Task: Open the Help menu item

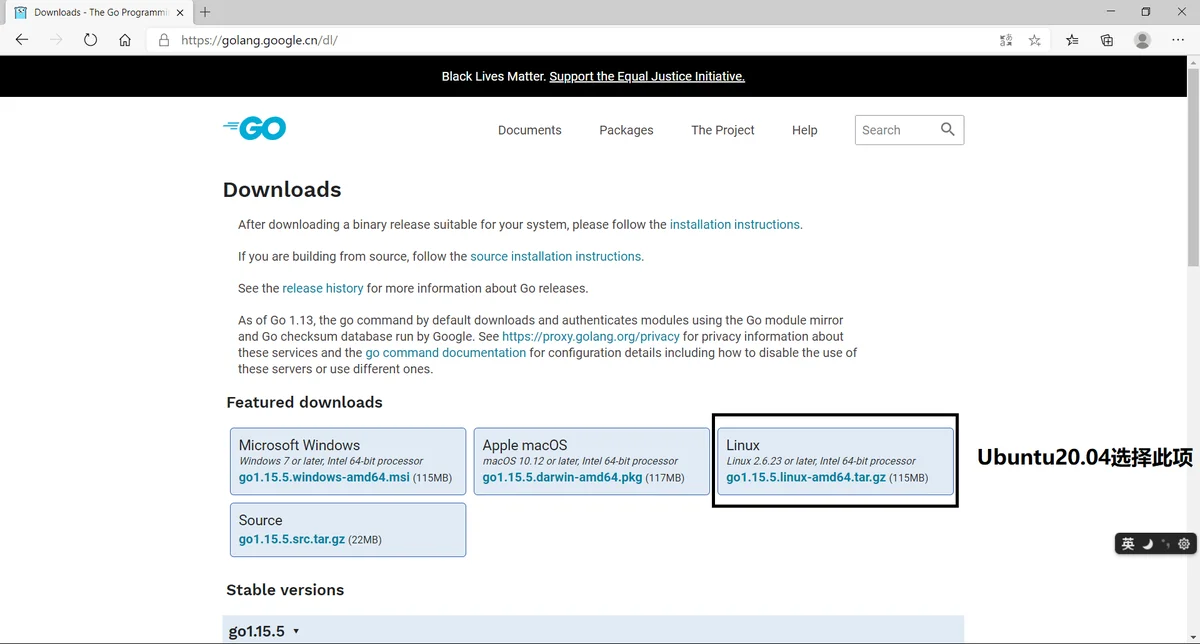Action: click(805, 130)
